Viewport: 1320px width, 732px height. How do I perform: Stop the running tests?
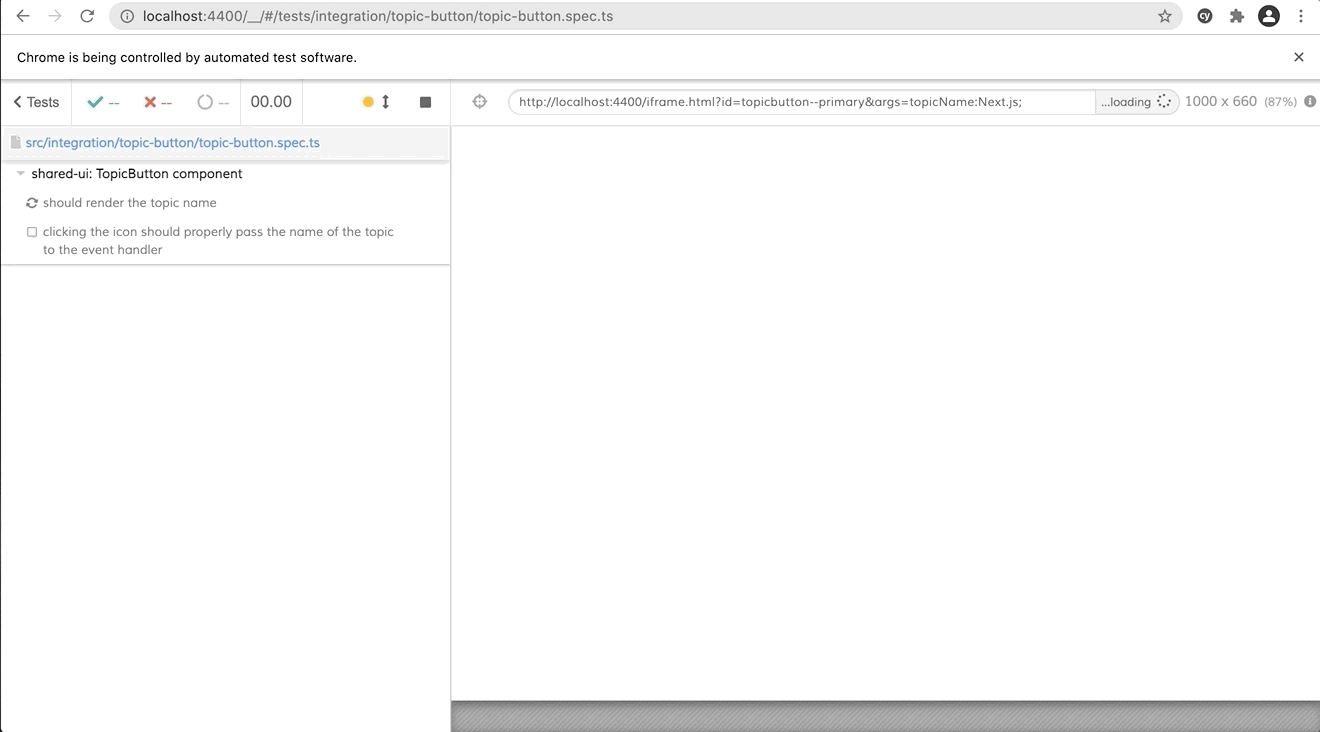tap(425, 102)
